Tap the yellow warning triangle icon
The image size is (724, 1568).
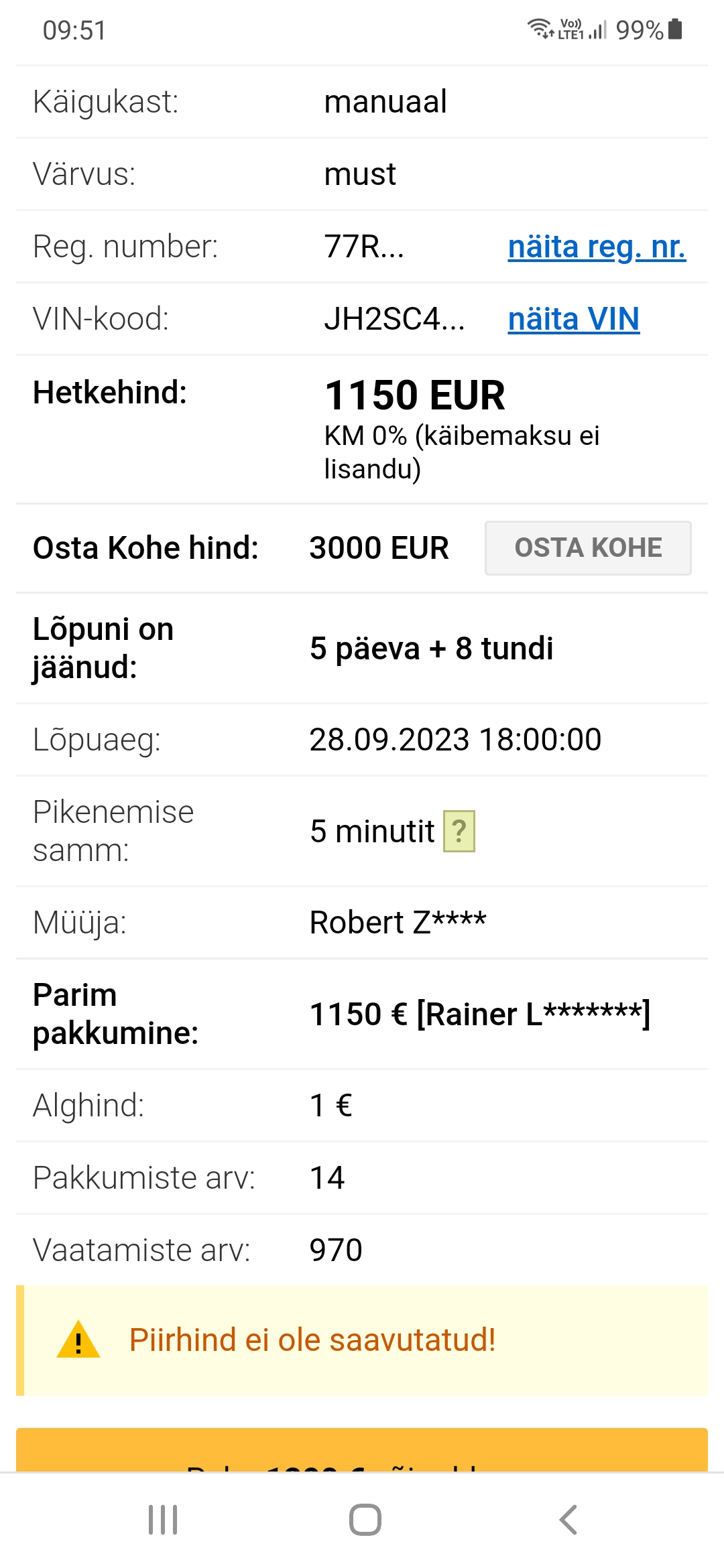click(78, 1340)
